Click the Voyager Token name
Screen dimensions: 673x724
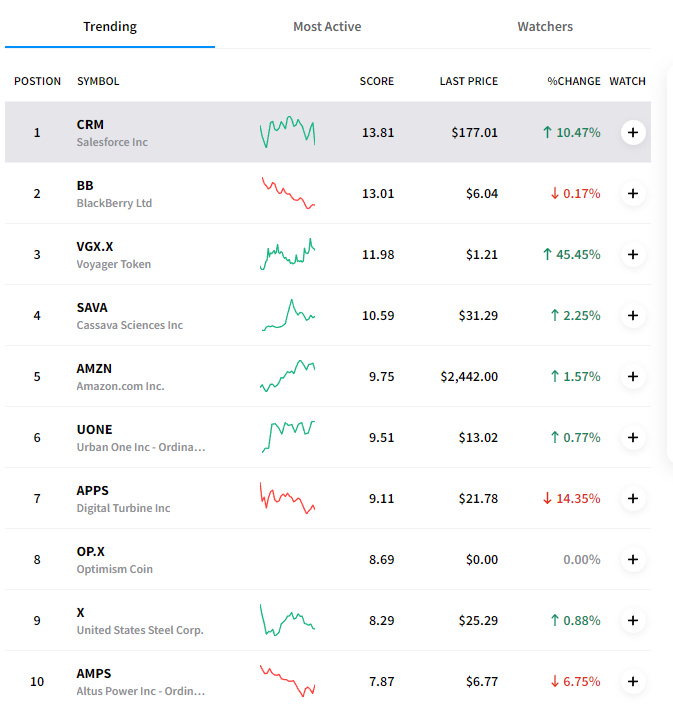[114, 264]
